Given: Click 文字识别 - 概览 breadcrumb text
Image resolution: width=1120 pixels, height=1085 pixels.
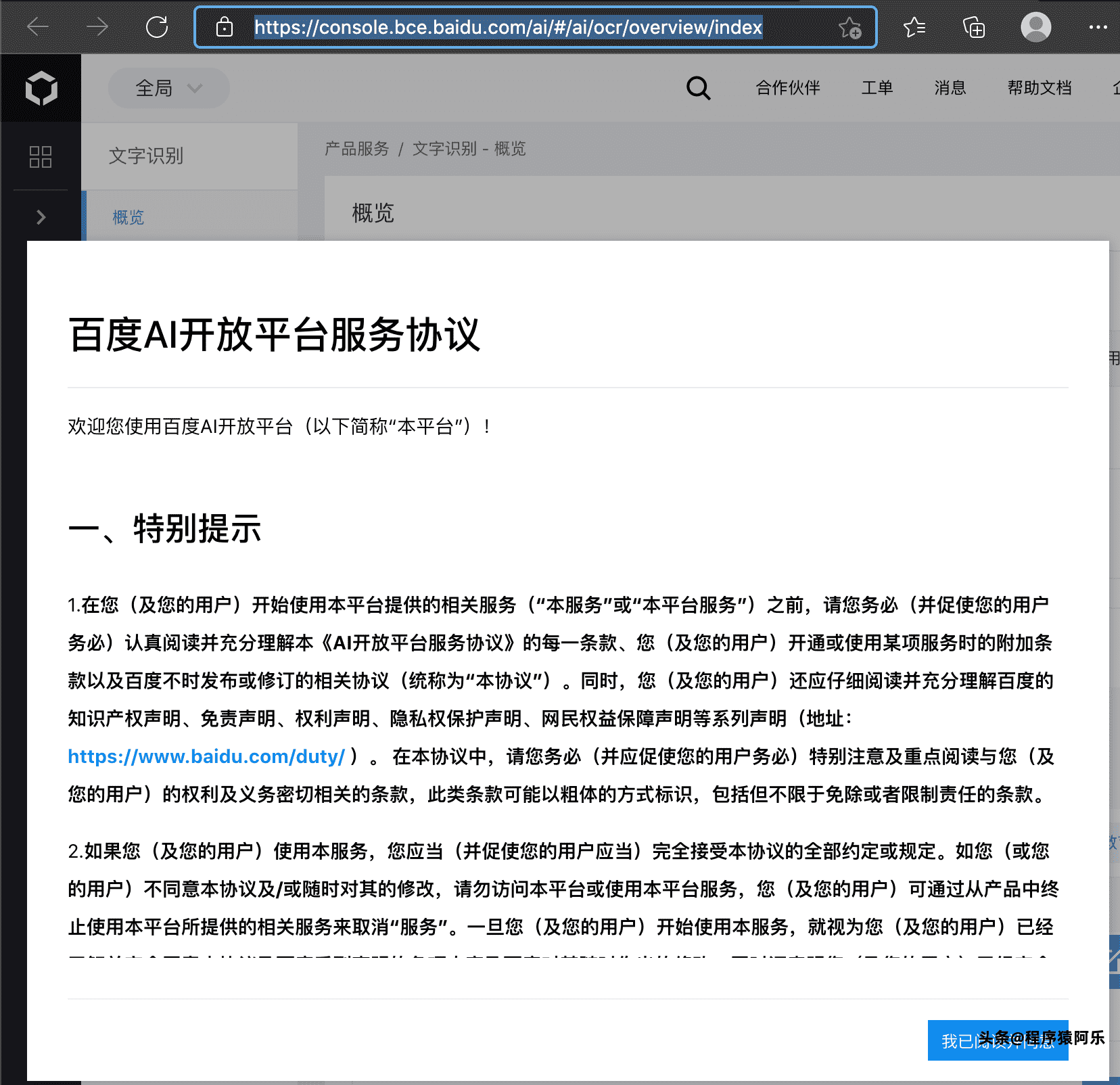Looking at the screenshot, I should coord(469,149).
